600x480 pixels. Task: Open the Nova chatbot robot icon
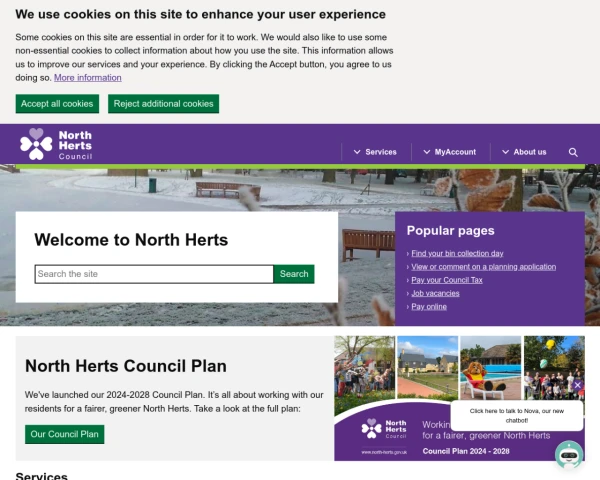(569, 455)
